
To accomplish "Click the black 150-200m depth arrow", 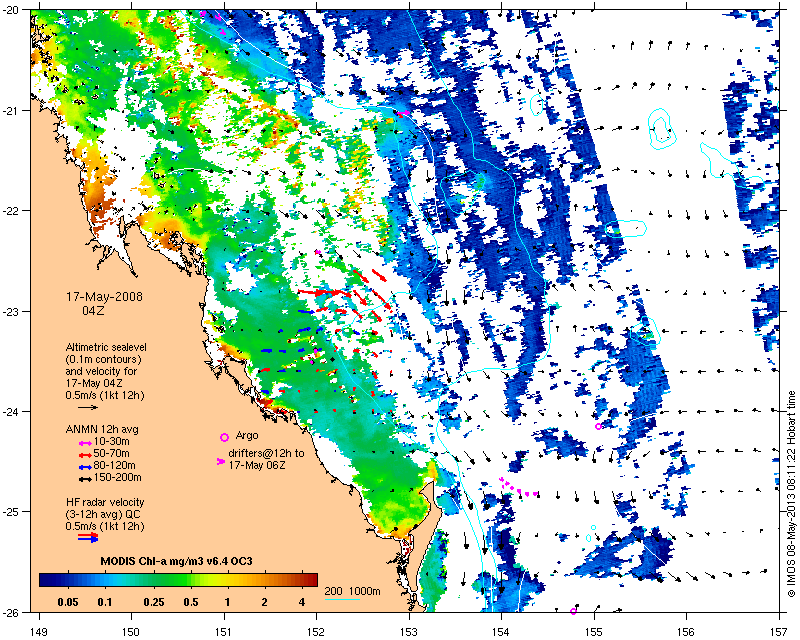I will (85, 478).
